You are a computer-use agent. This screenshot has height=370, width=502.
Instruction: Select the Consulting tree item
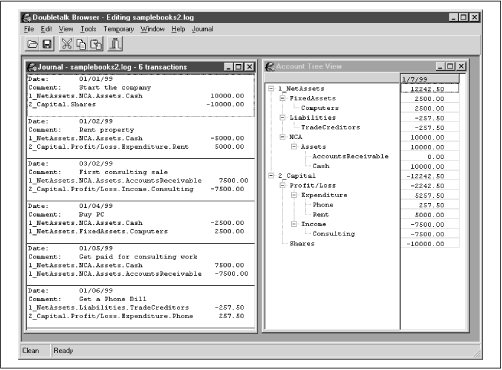click(x=334, y=234)
